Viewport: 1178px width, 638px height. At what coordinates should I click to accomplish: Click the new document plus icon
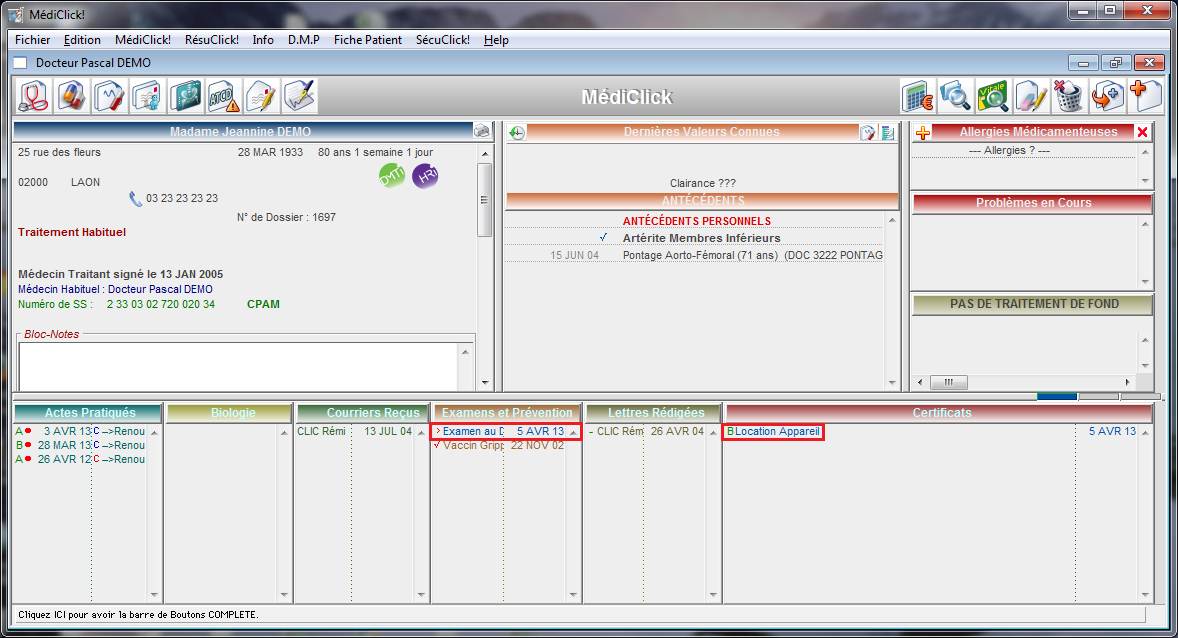pyautogui.click(x=1145, y=97)
